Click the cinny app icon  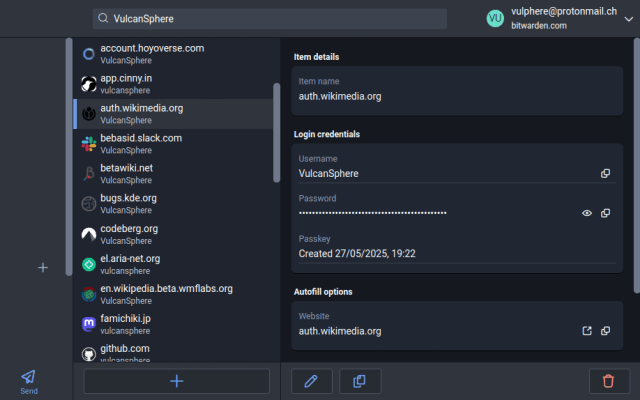(89, 84)
